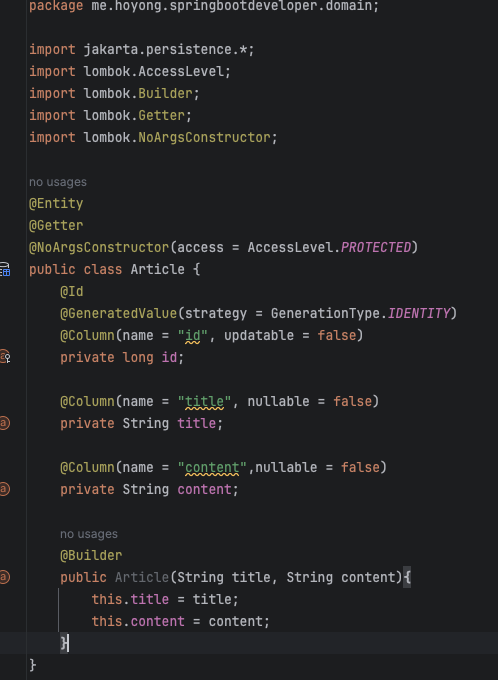Click the 'updatable' attribute in @Column
The height and width of the screenshot is (680, 498).
pyautogui.click(x=259, y=336)
